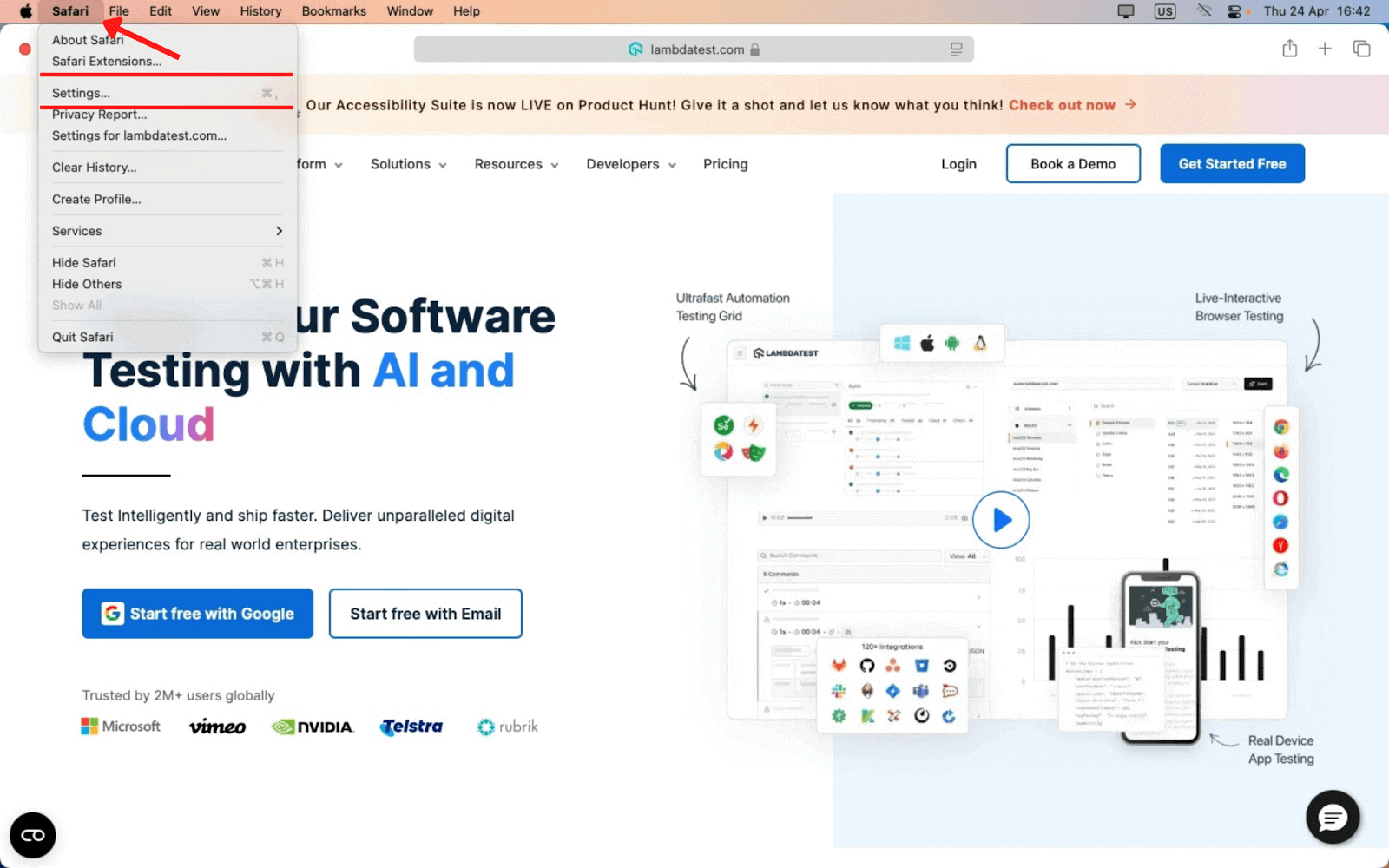Click the Wi-Fi off status icon
This screenshot has width=1389, height=868.
pos(1204,11)
